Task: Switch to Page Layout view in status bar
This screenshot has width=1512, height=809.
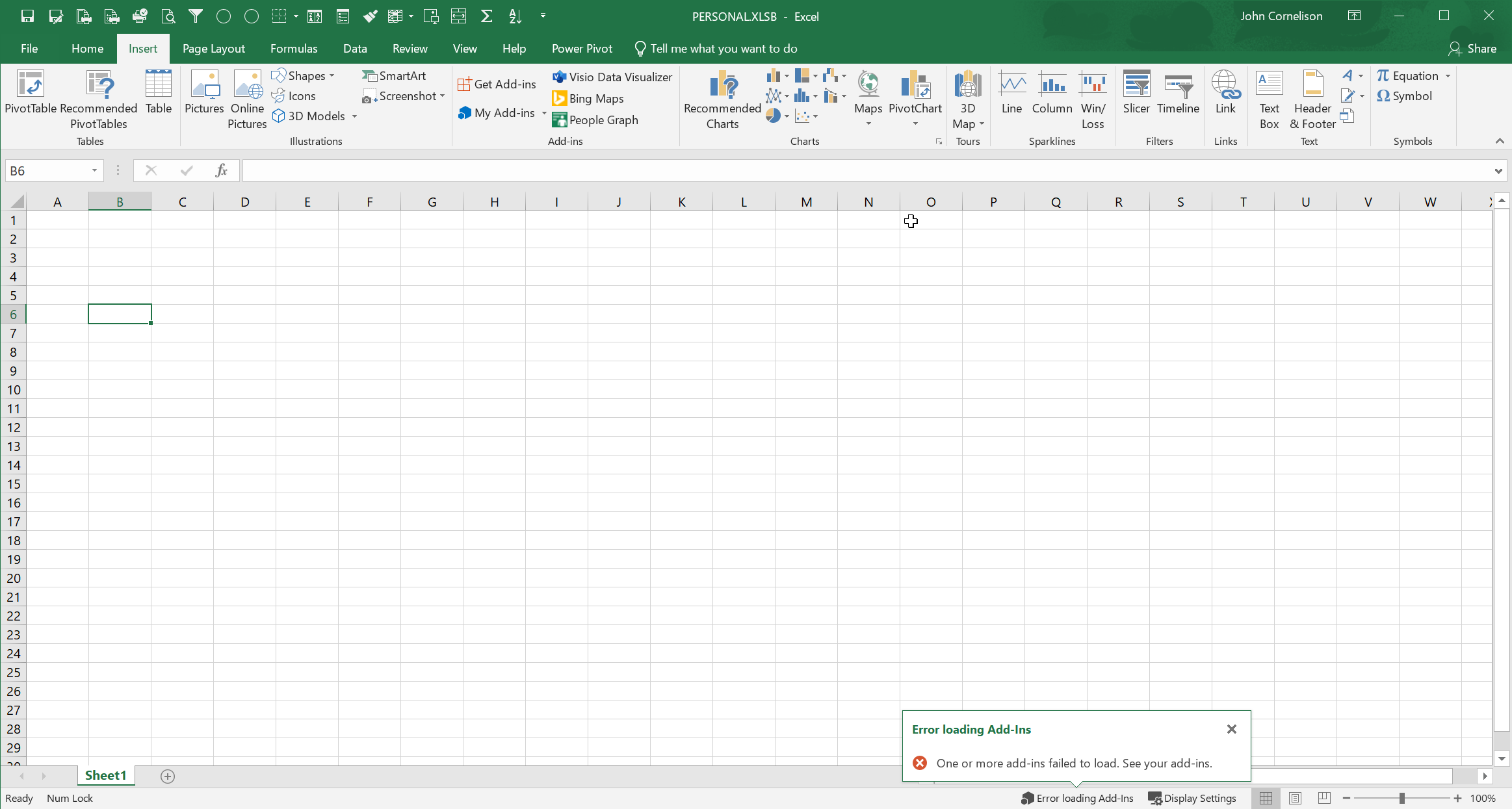Action: tap(1295, 798)
